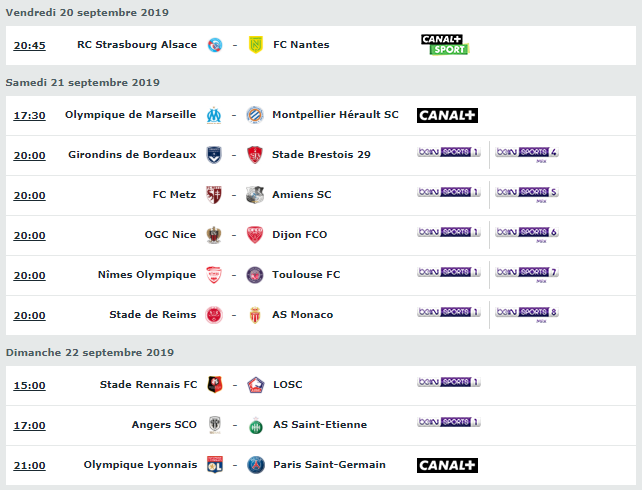The width and height of the screenshot is (642, 490).
Task: Click the FC Nantes yellow crest
Action: click(255, 45)
